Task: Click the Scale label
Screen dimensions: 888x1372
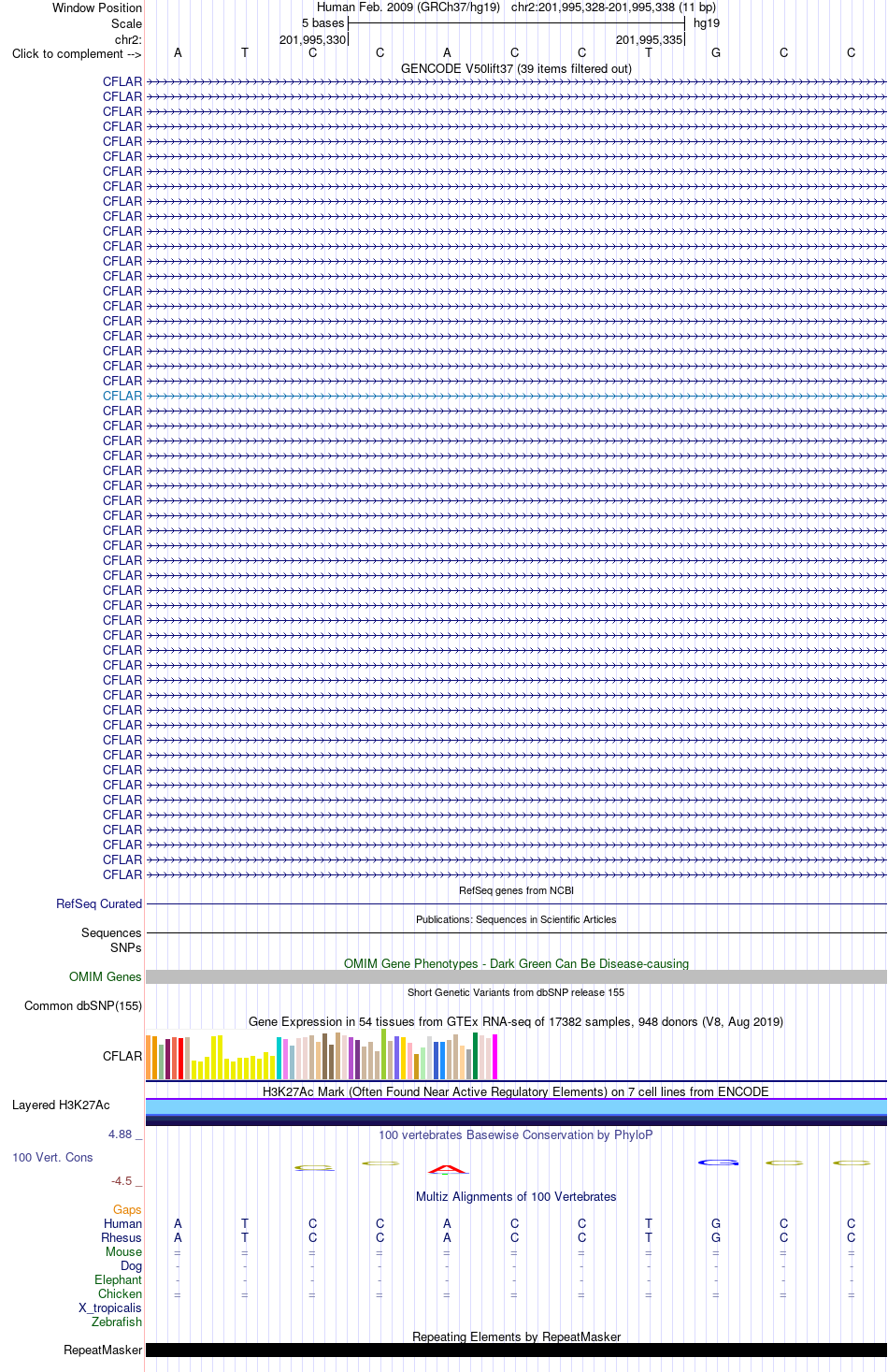Action: [127, 23]
